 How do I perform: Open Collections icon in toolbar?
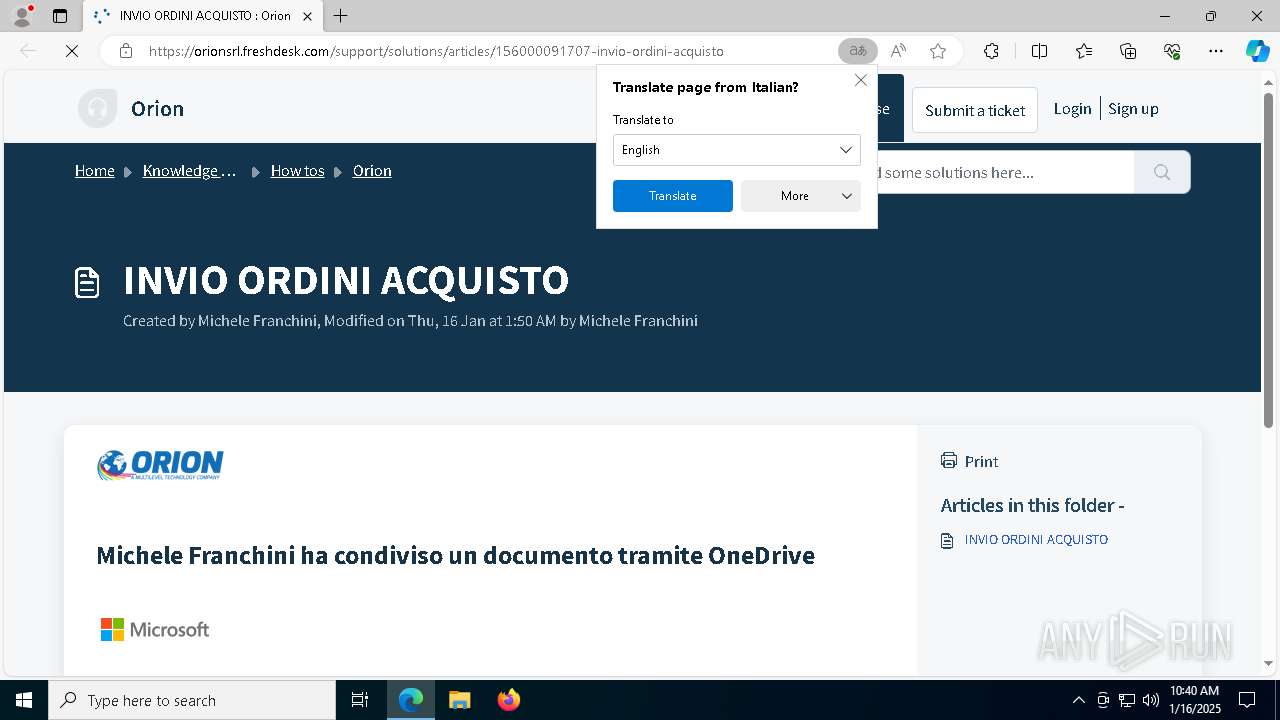[1128, 51]
